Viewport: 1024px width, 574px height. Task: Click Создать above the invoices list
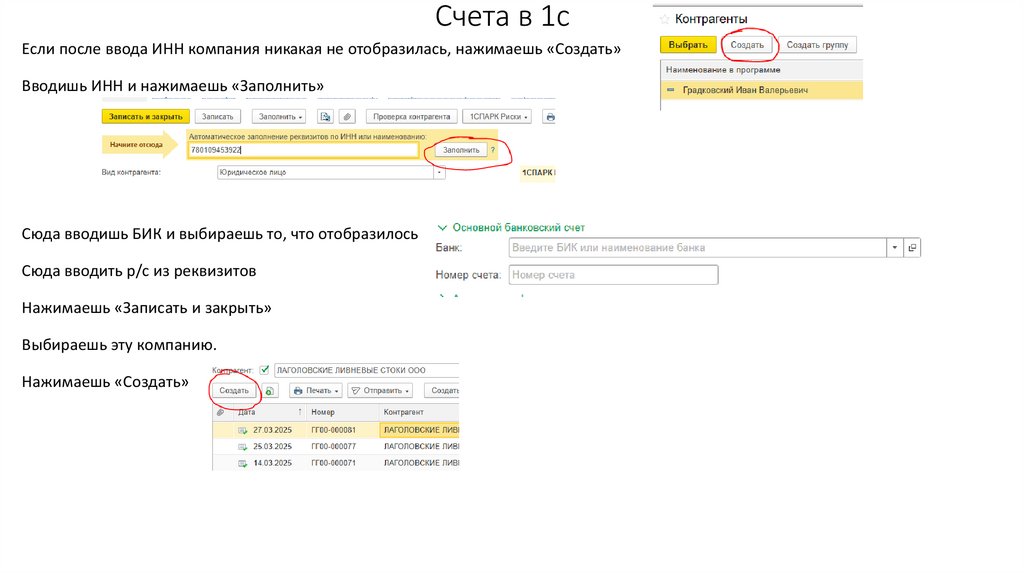tap(234, 391)
